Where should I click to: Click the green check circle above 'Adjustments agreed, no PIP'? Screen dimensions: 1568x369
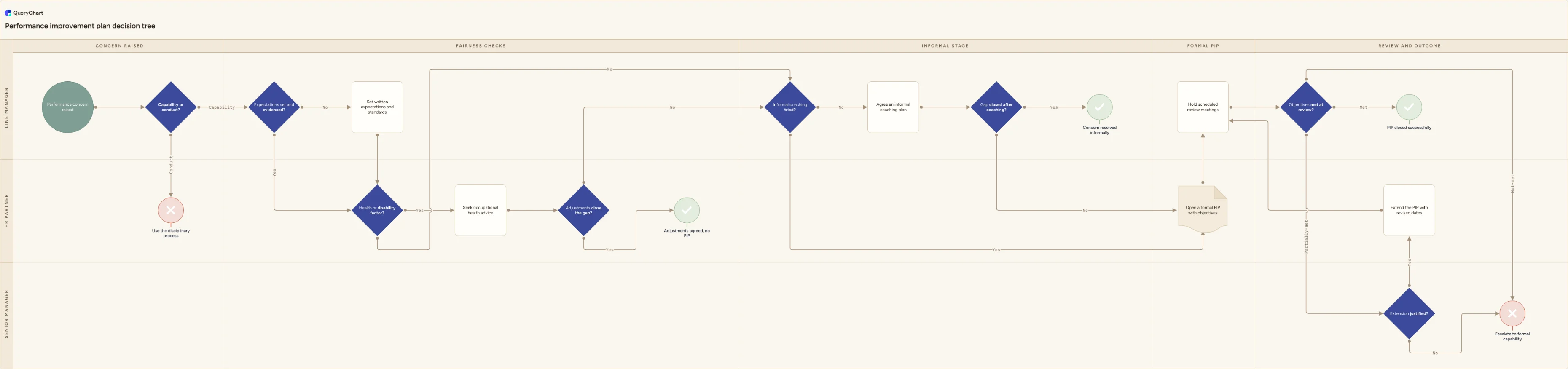click(687, 210)
